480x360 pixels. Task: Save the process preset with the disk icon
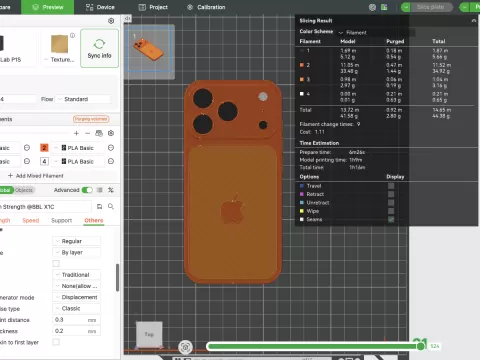[99, 207]
